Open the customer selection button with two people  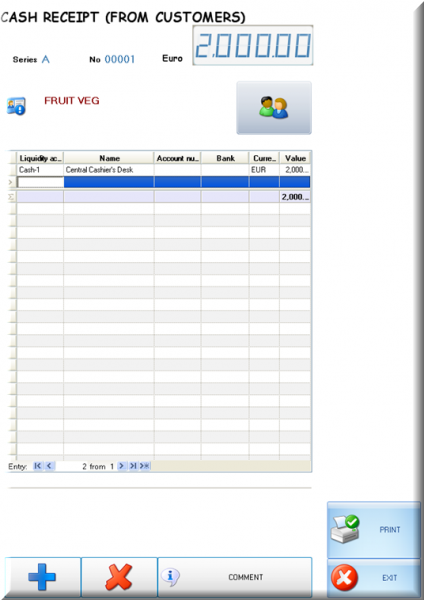coord(274,108)
